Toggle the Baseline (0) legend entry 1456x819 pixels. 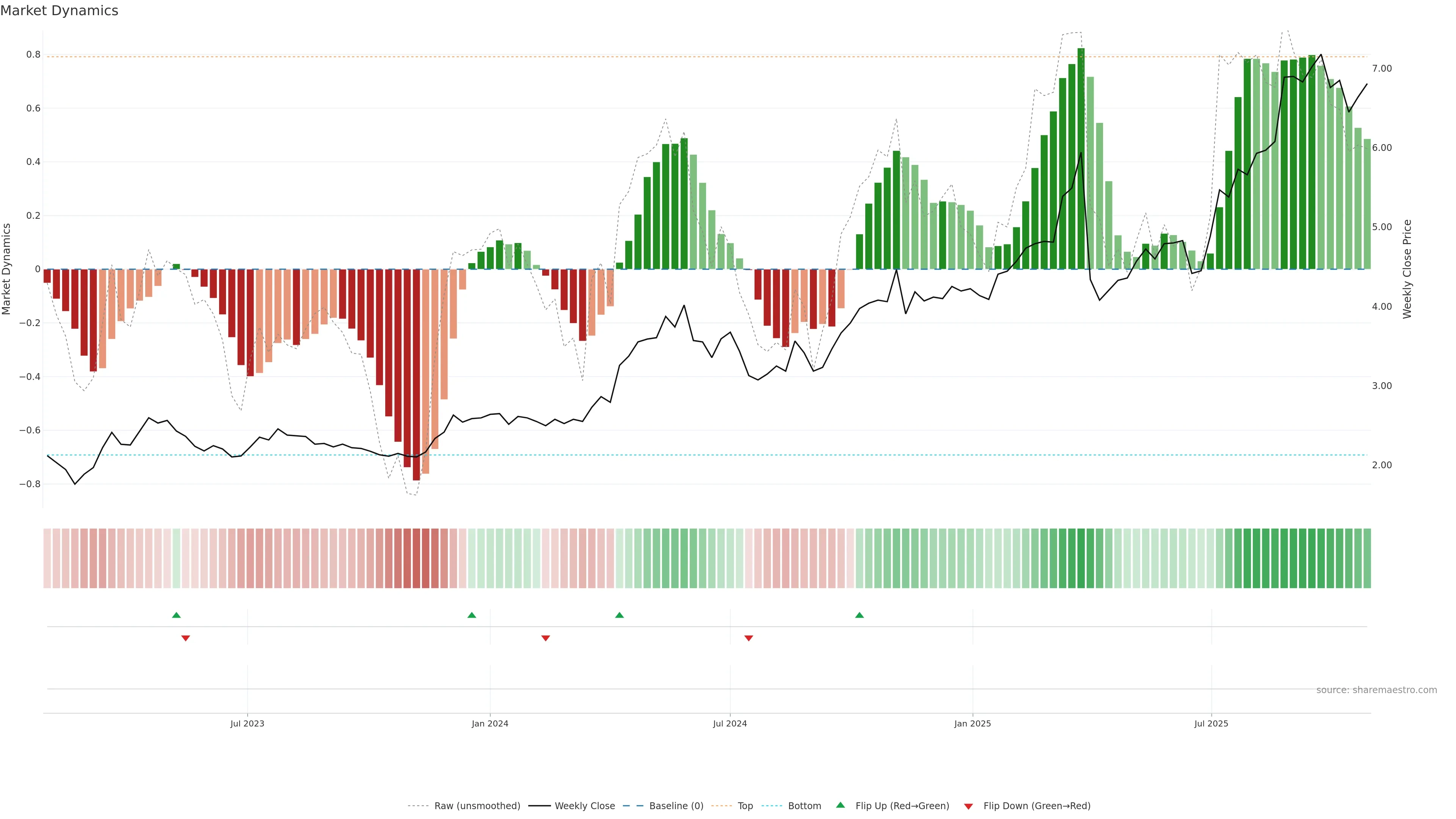pyautogui.click(x=676, y=806)
